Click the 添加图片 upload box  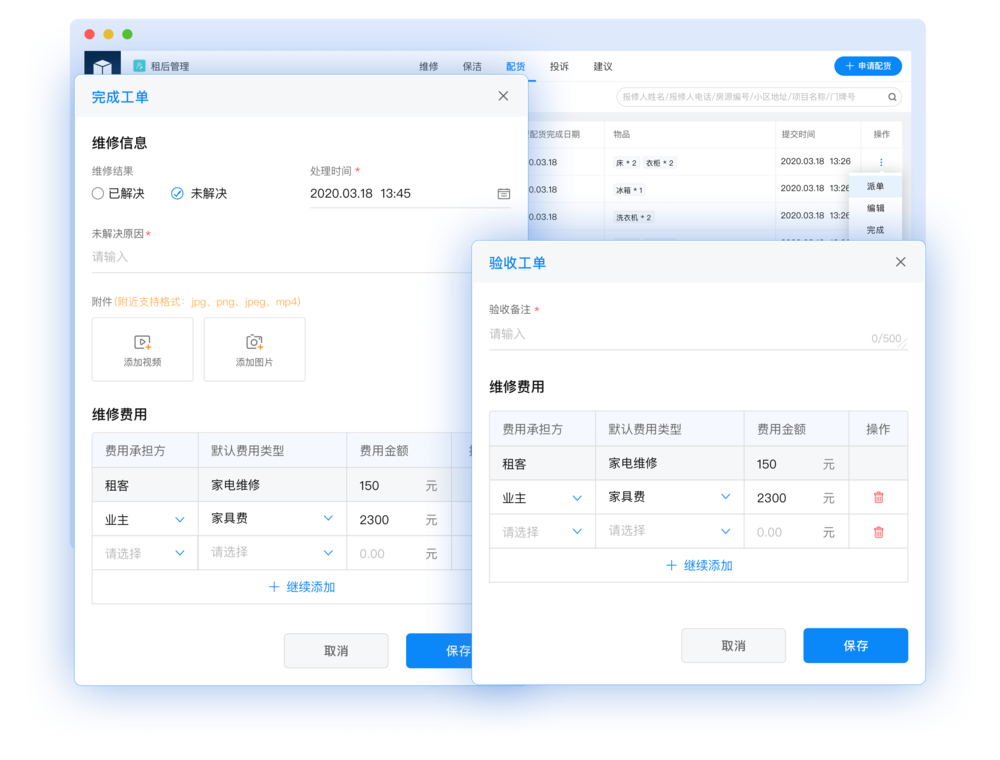point(254,349)
